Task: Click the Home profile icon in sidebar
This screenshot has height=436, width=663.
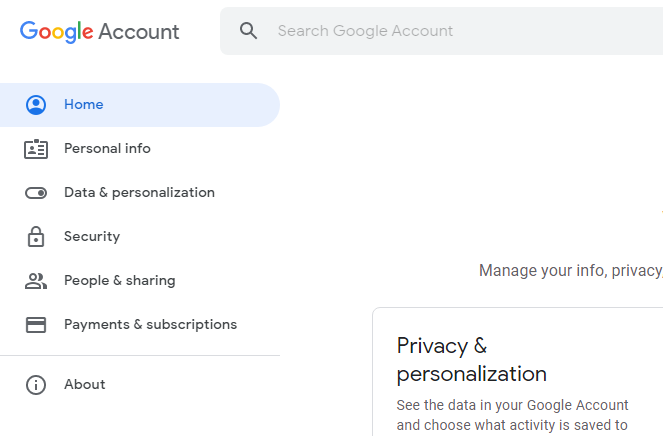Action: click(x=36, y=105)
